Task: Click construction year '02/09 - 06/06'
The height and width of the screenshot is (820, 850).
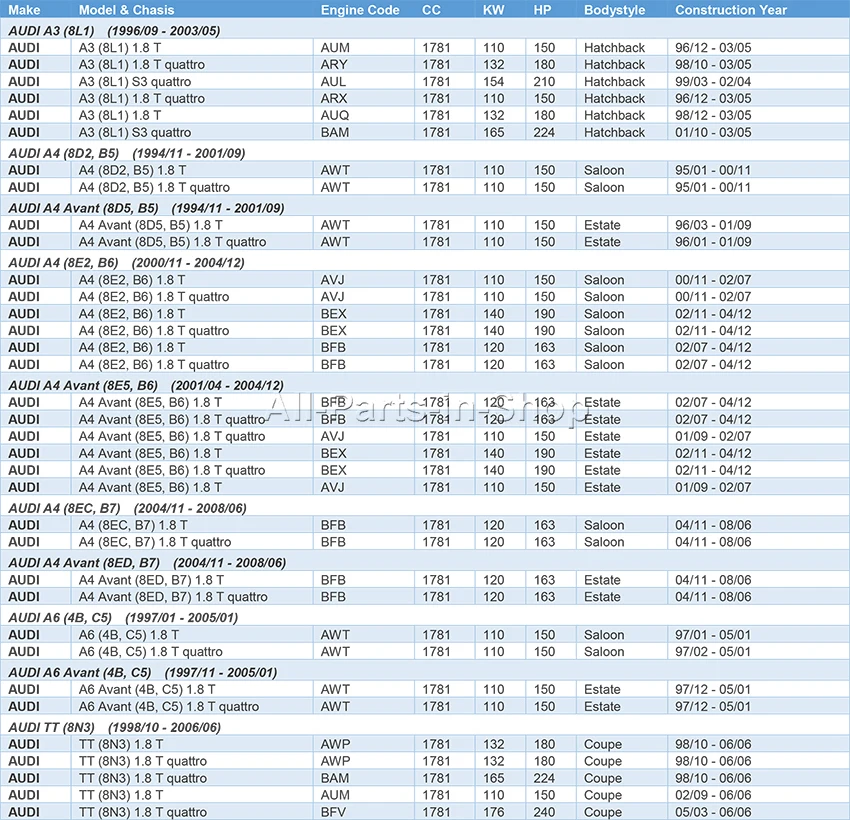Action: click(x=713, y=795)
